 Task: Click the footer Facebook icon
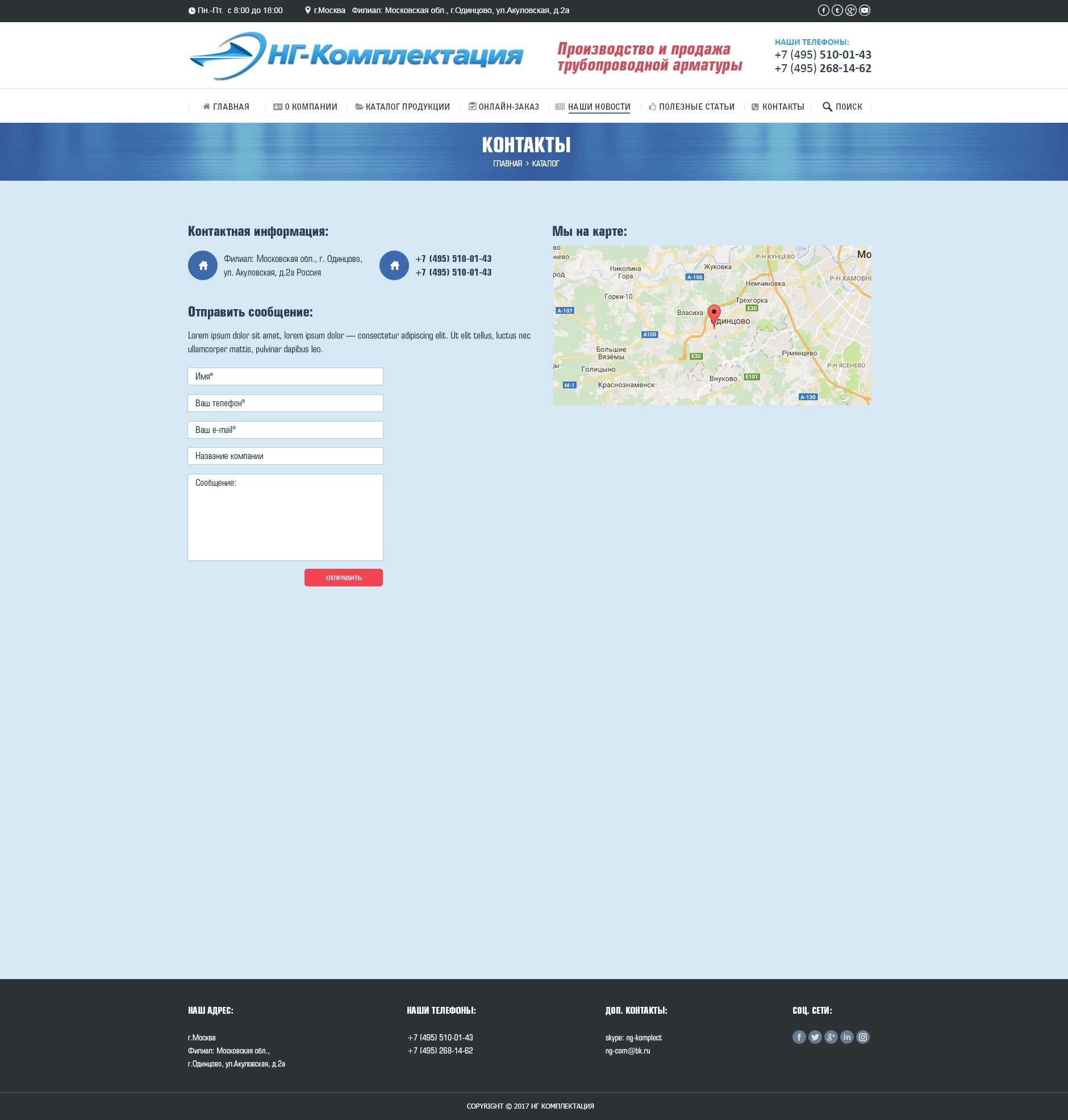(799, 1037)
